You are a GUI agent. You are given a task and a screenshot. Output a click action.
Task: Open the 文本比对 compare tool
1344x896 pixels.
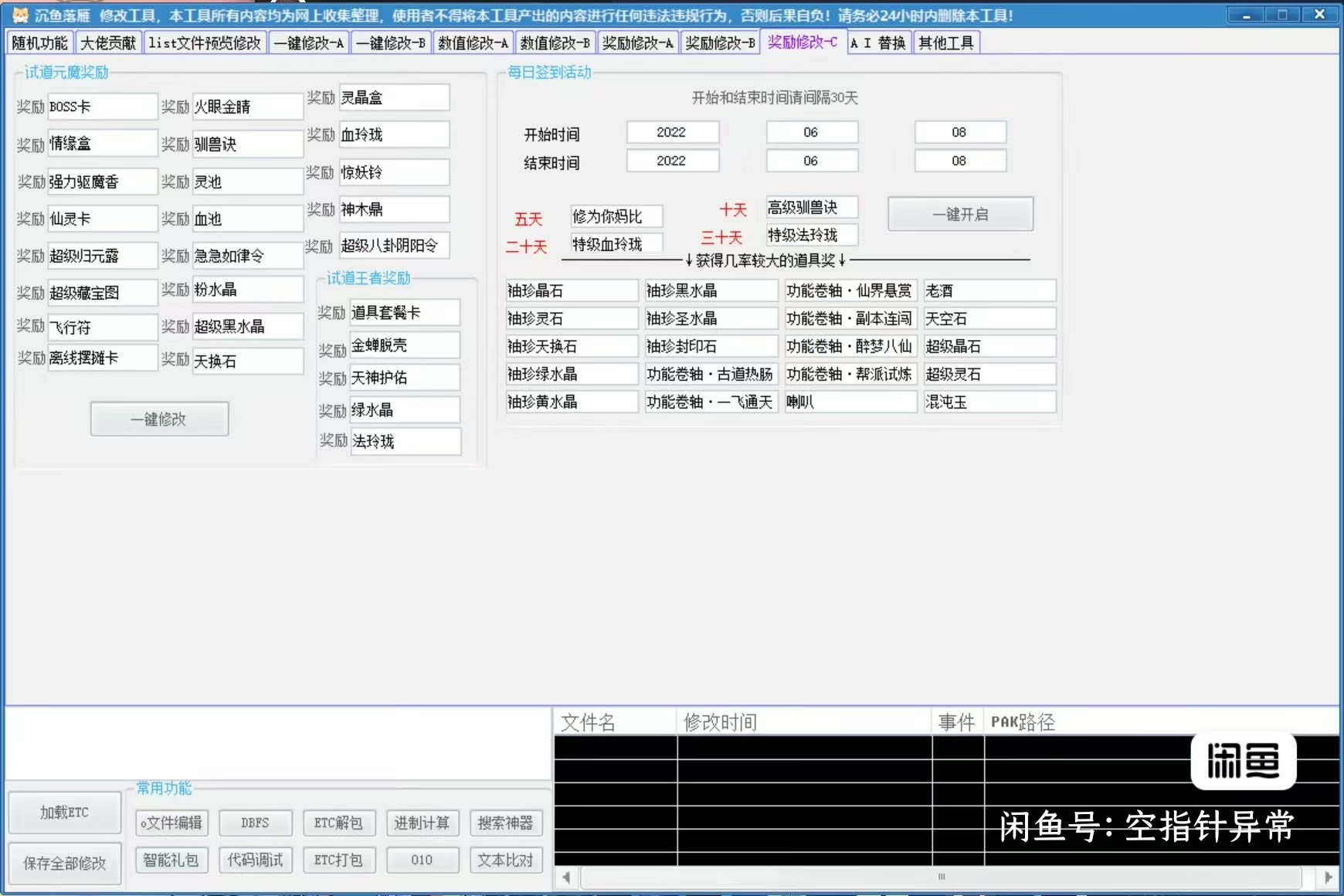(x=506, y=860)
